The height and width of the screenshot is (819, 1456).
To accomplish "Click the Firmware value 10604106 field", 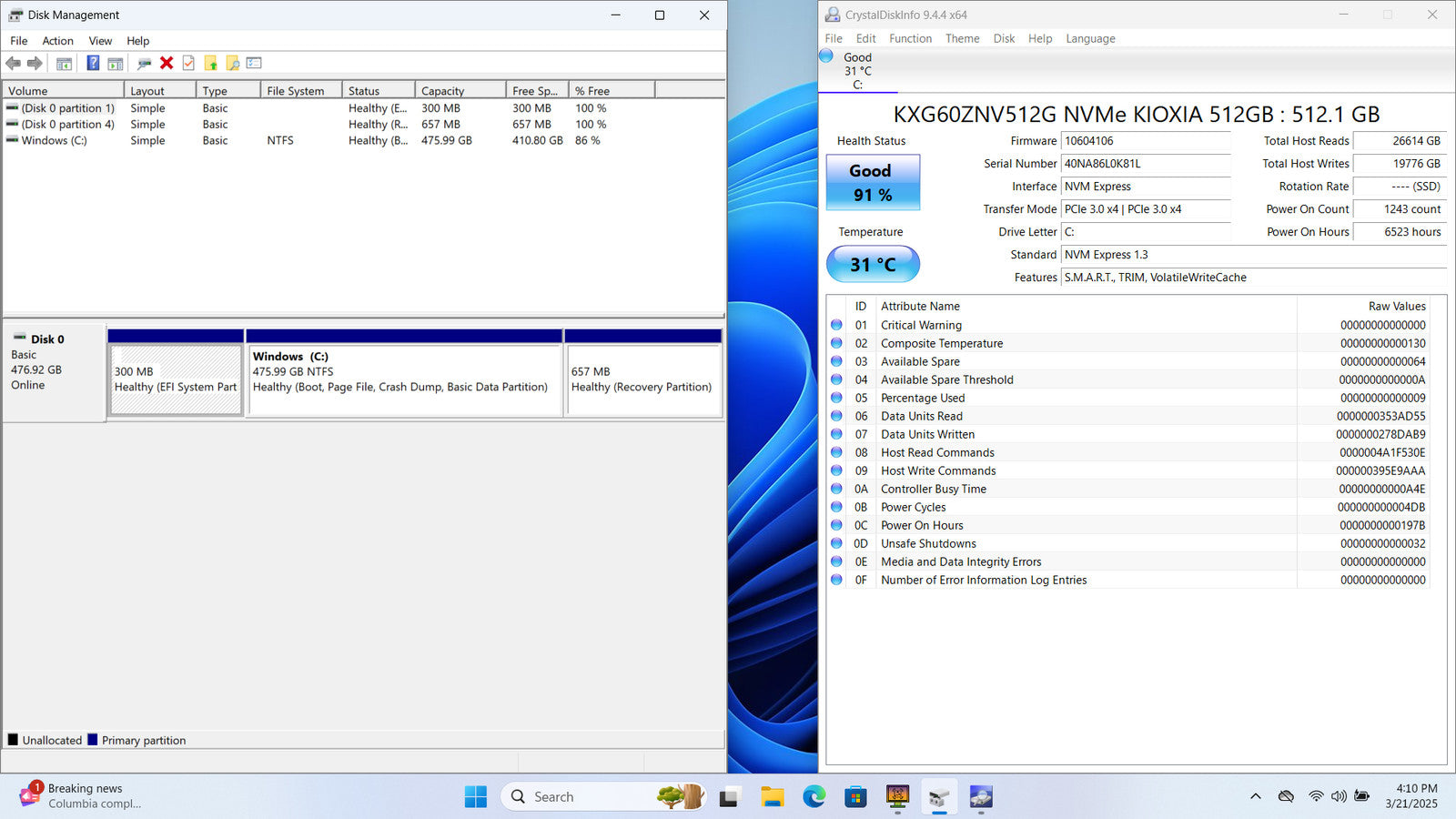I will (1146, 141).
